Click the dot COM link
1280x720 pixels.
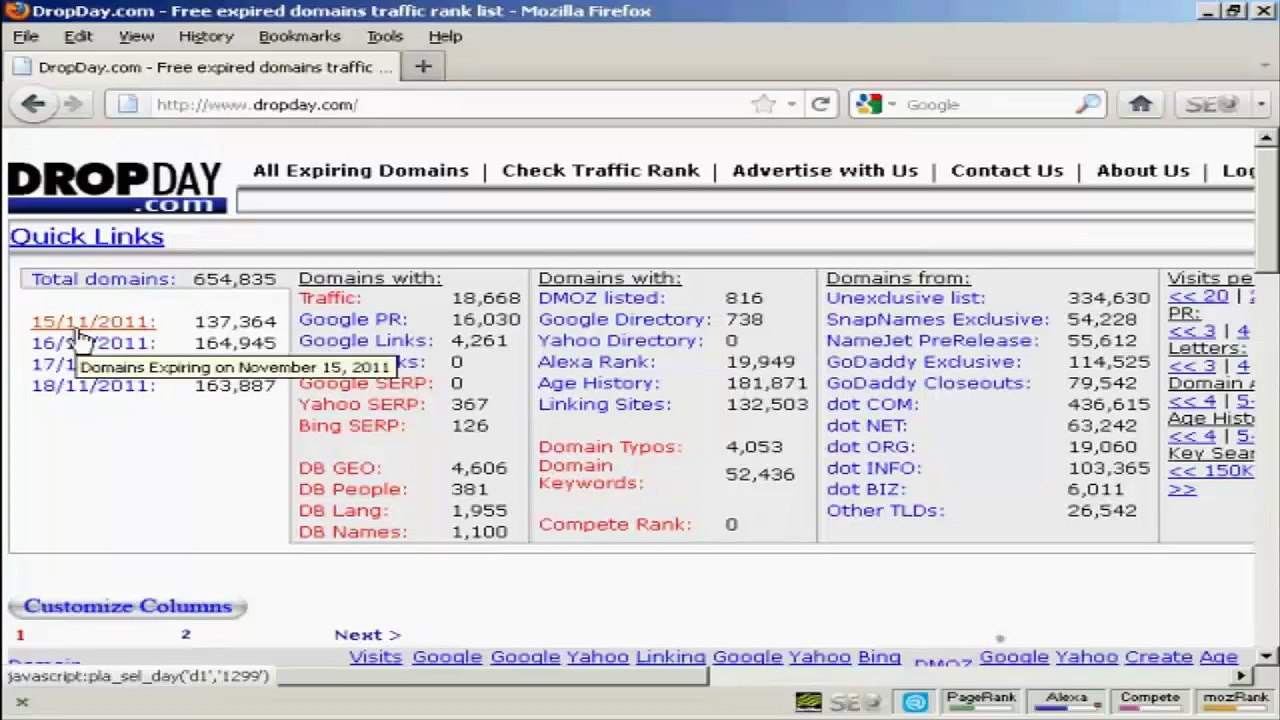pyautogui.click(x=872, y=405)
